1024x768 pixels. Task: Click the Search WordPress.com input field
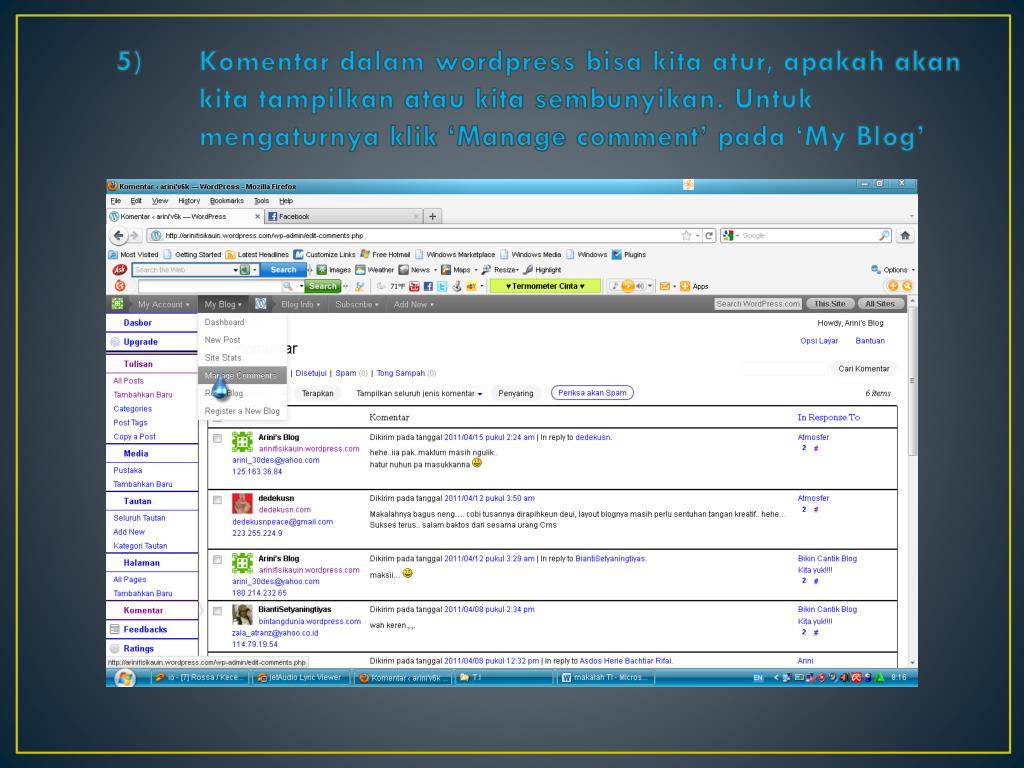point(758,304)
